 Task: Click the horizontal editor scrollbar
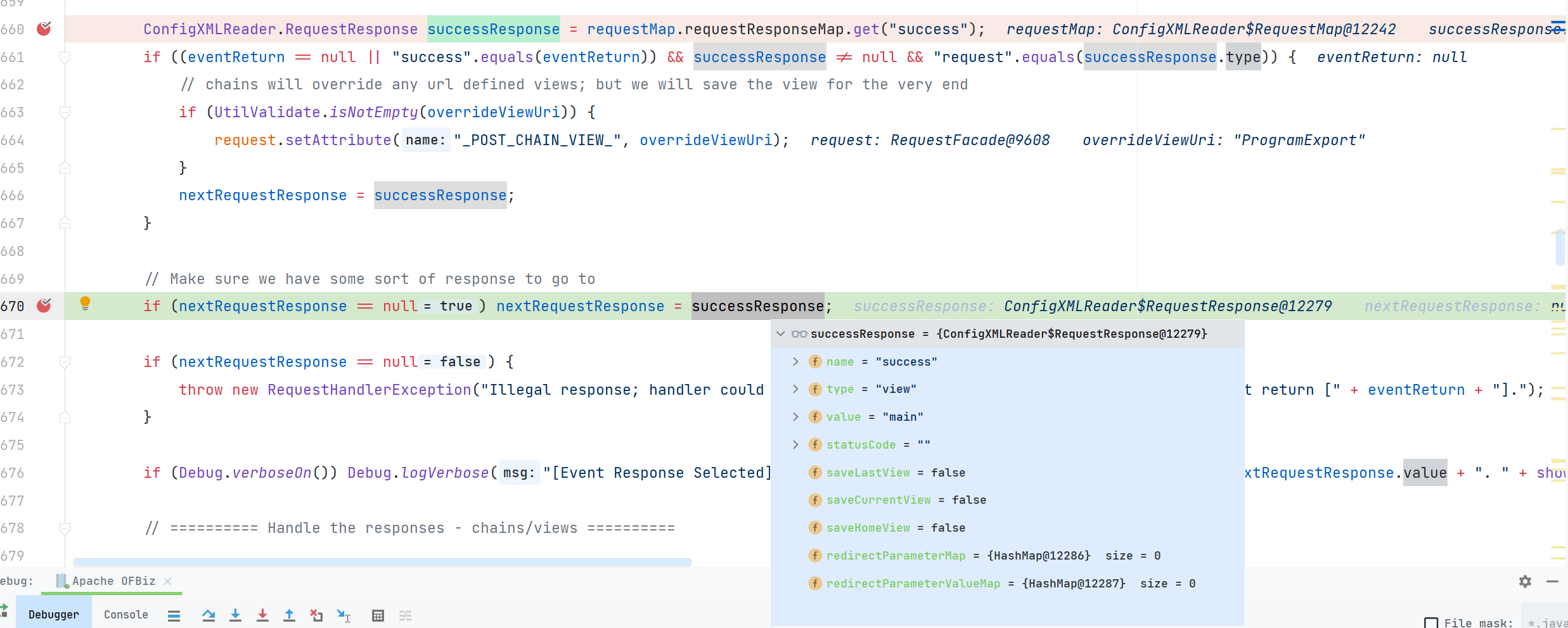pyautogui.click(x=382, y=562)
